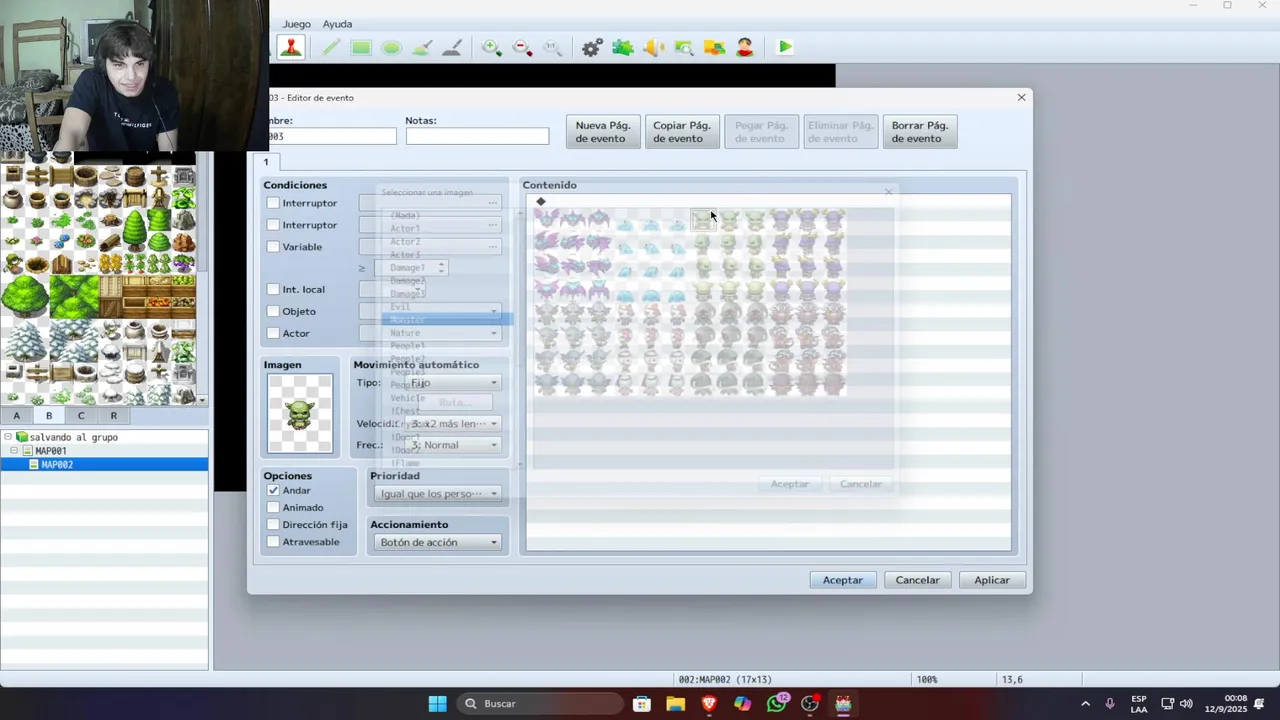Click the Zoom In magnifier icon
This screenshot has width=1280, height=720.
(x=492, y=47)
